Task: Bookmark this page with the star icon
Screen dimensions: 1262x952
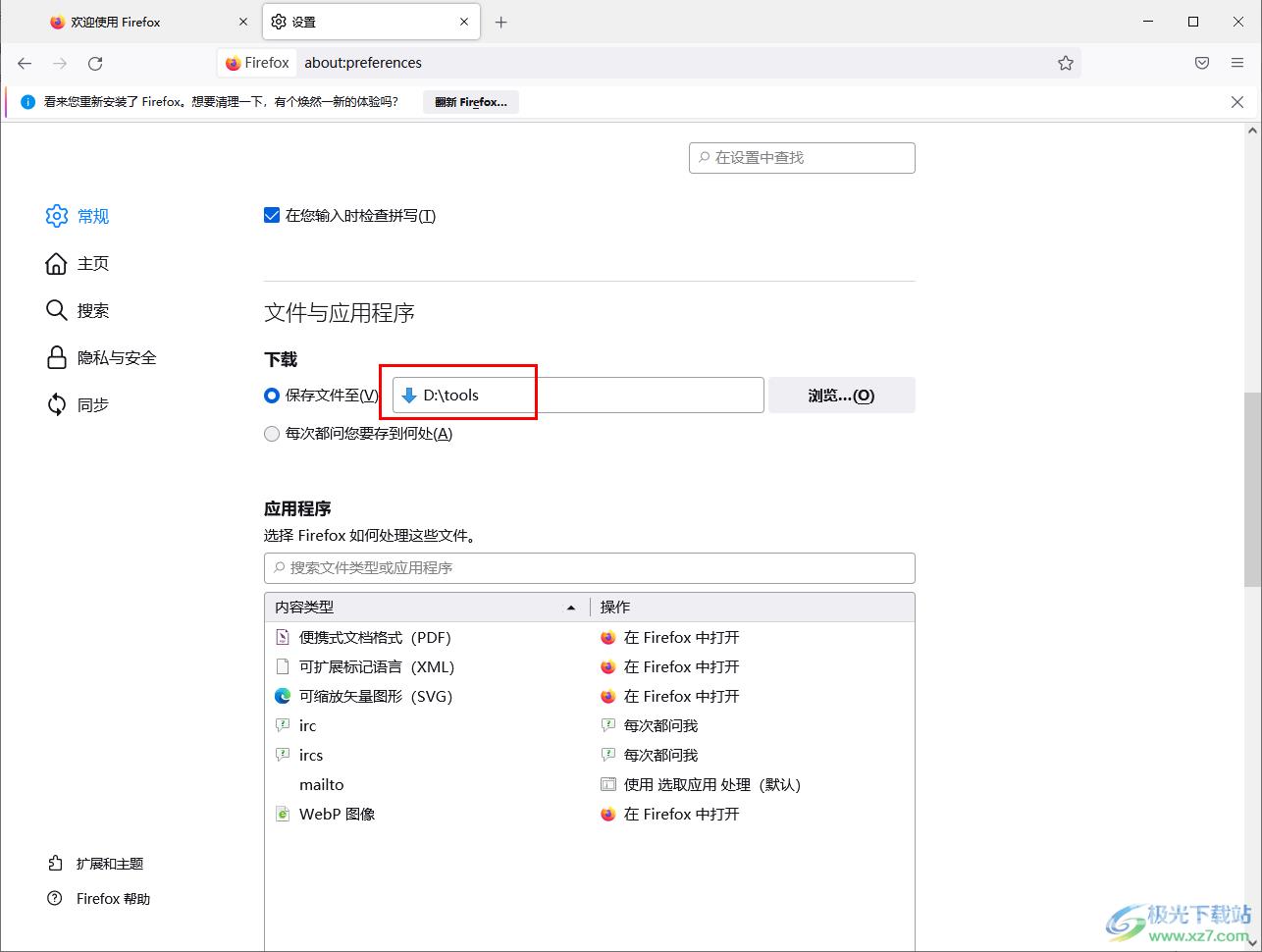Action: [1066, 63]
